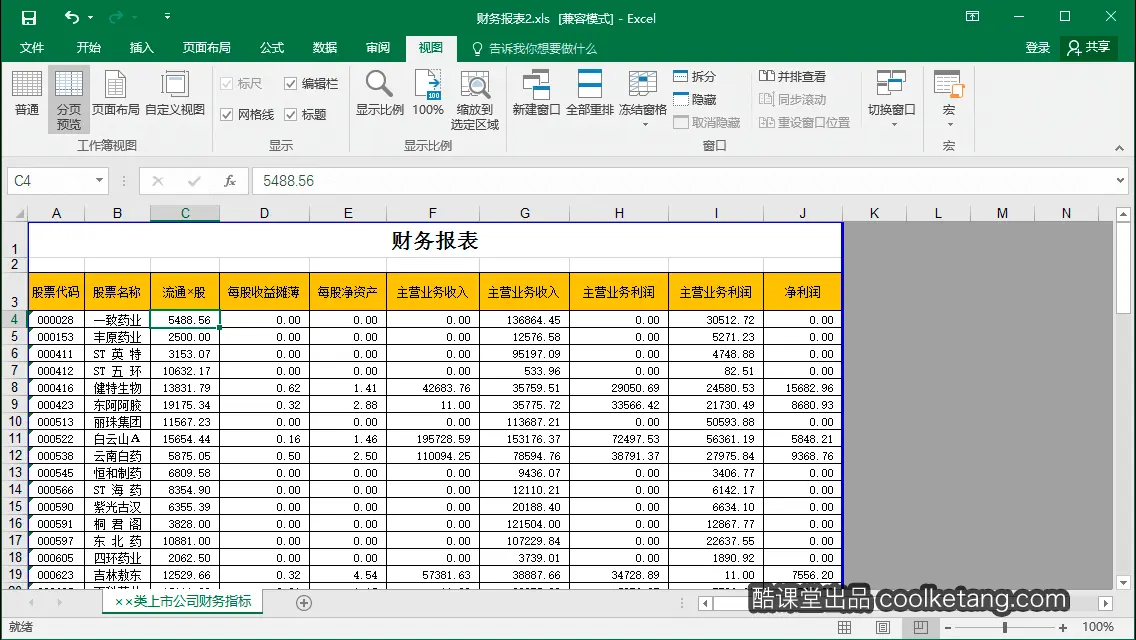Click the Insert Function fx button
Image resolution: width=1136 pixels, height=640 pixels.
[x=230, y=180]
